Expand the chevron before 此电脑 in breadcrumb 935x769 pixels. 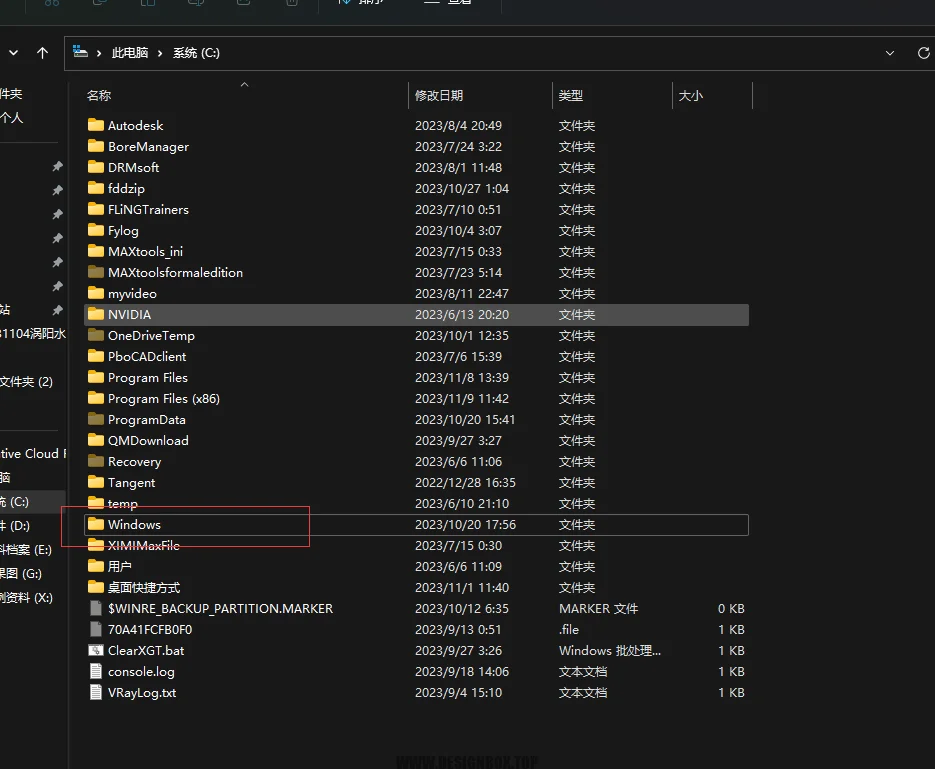coord(100,53)
